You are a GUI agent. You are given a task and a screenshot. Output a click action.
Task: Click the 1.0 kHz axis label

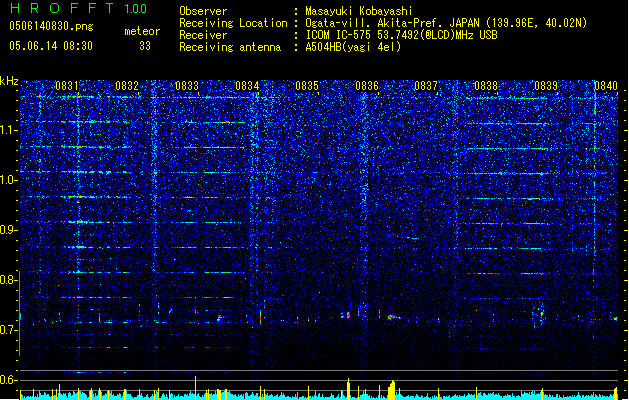(9, 180)
